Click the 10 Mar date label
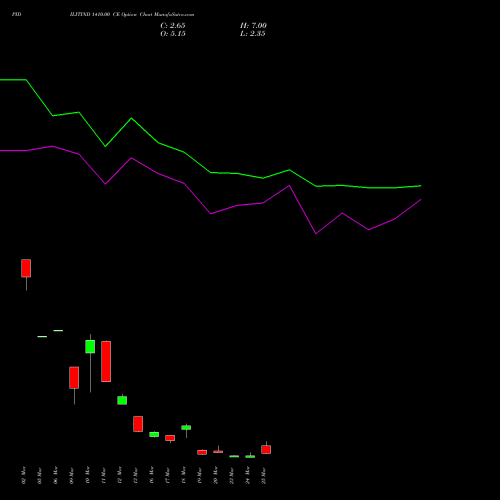The width and height of the screenshot is (500, 500). (88, 475)
